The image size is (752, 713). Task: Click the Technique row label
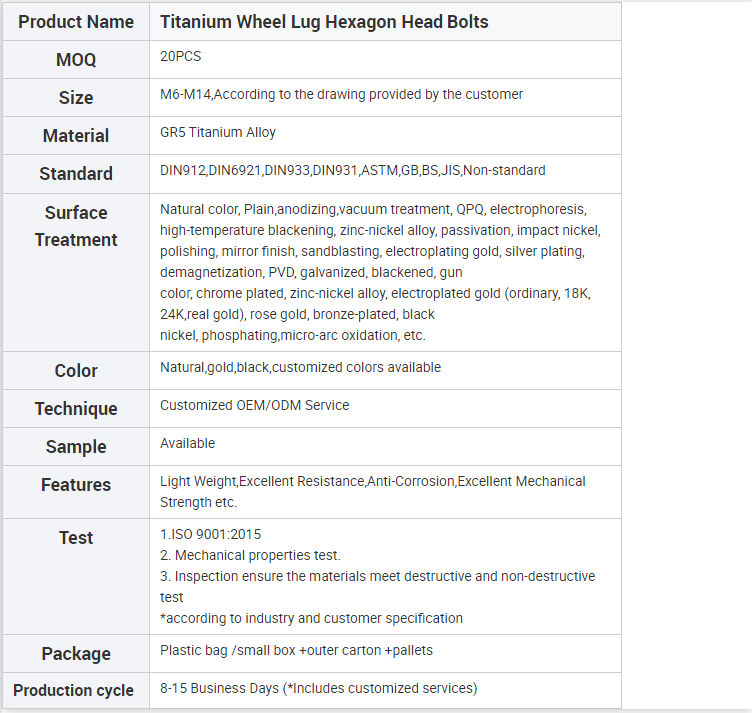point(76,409)
